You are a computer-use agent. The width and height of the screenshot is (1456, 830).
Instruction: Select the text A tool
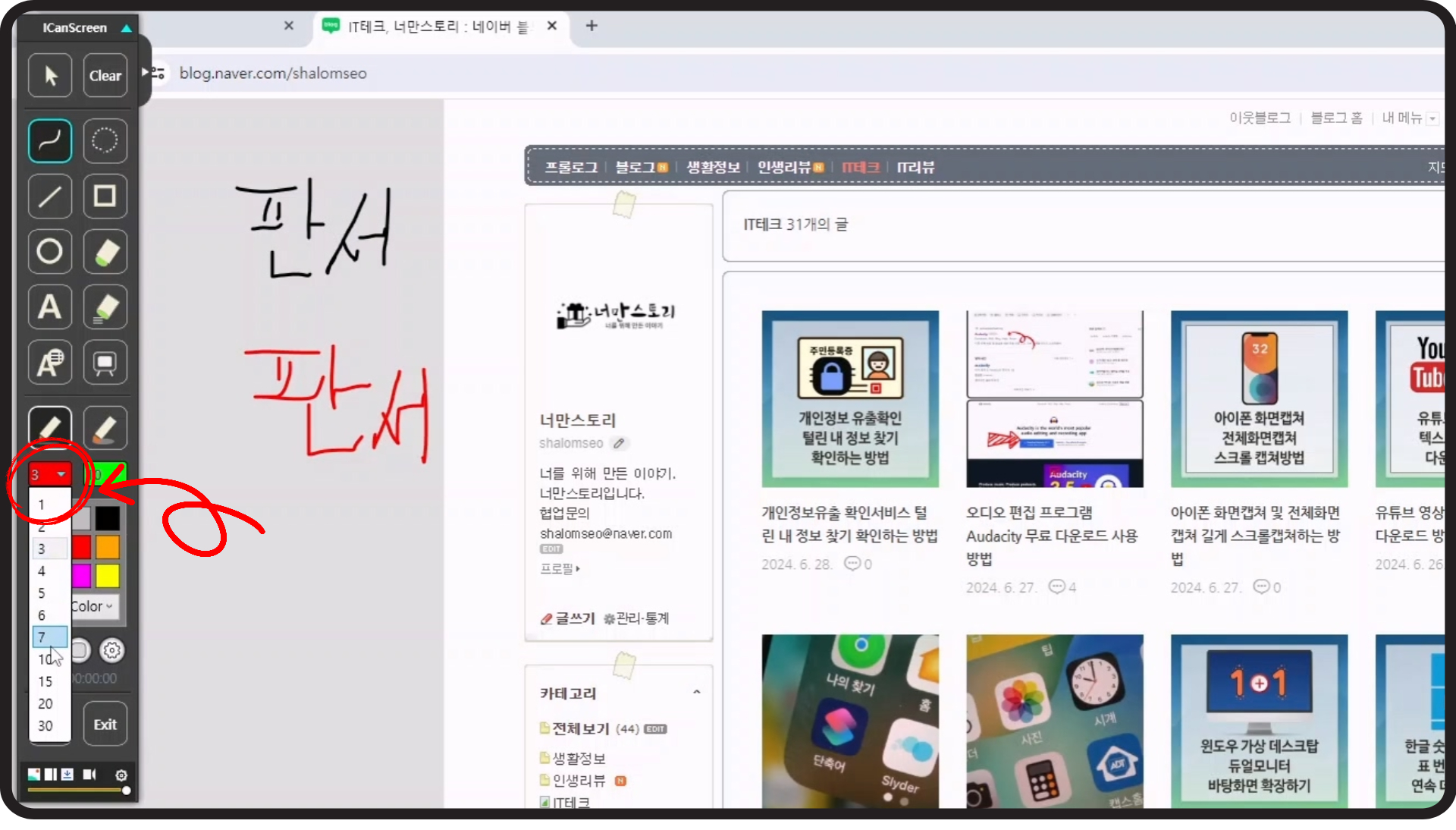point(50,307)
